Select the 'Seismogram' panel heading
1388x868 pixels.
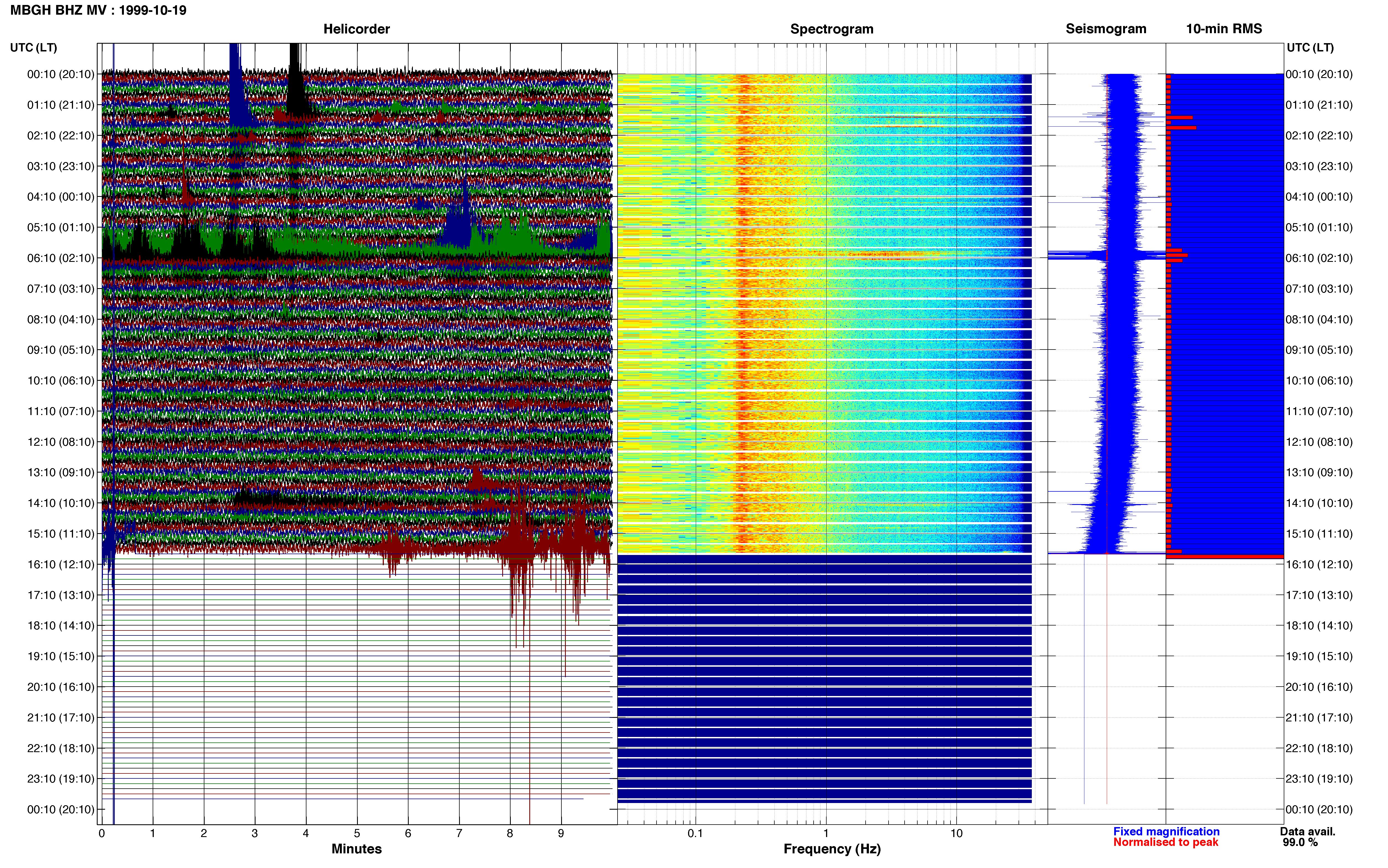click(1106, 29)
